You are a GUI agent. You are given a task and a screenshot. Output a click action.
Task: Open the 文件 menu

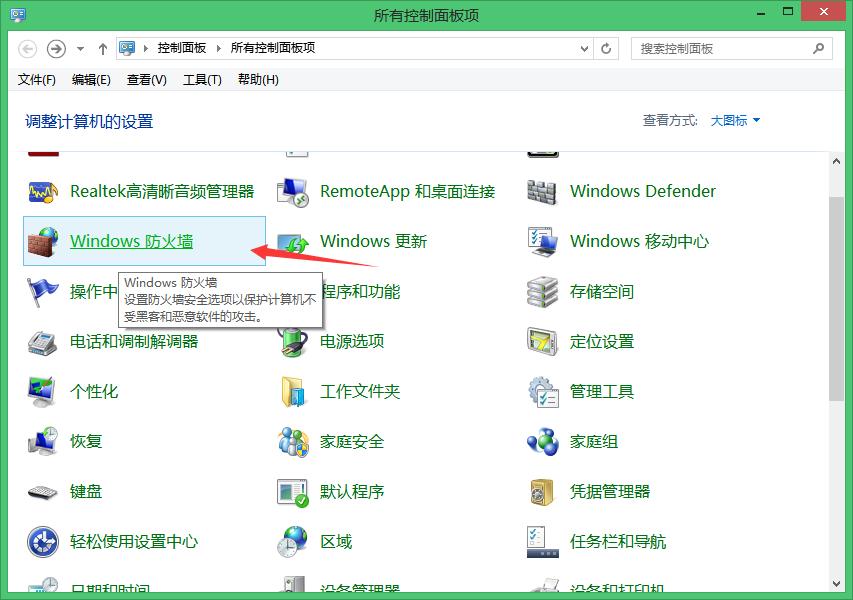pos(36,79)
